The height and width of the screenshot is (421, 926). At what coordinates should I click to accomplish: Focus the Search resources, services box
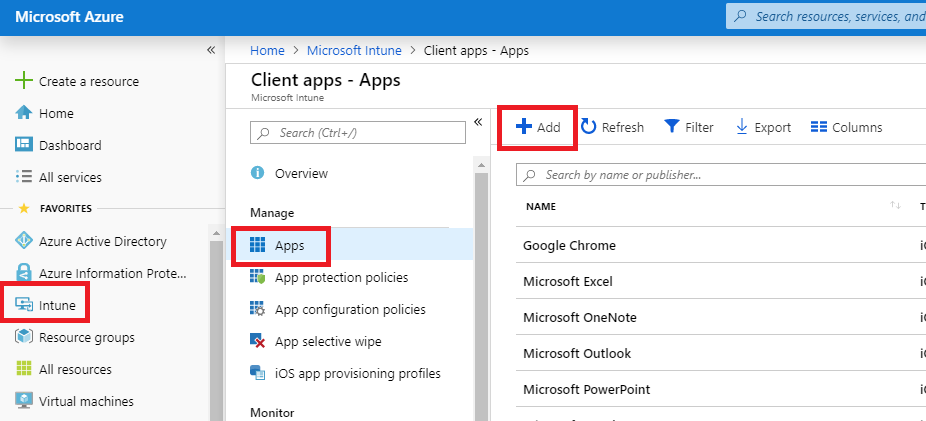click(826, 17)
